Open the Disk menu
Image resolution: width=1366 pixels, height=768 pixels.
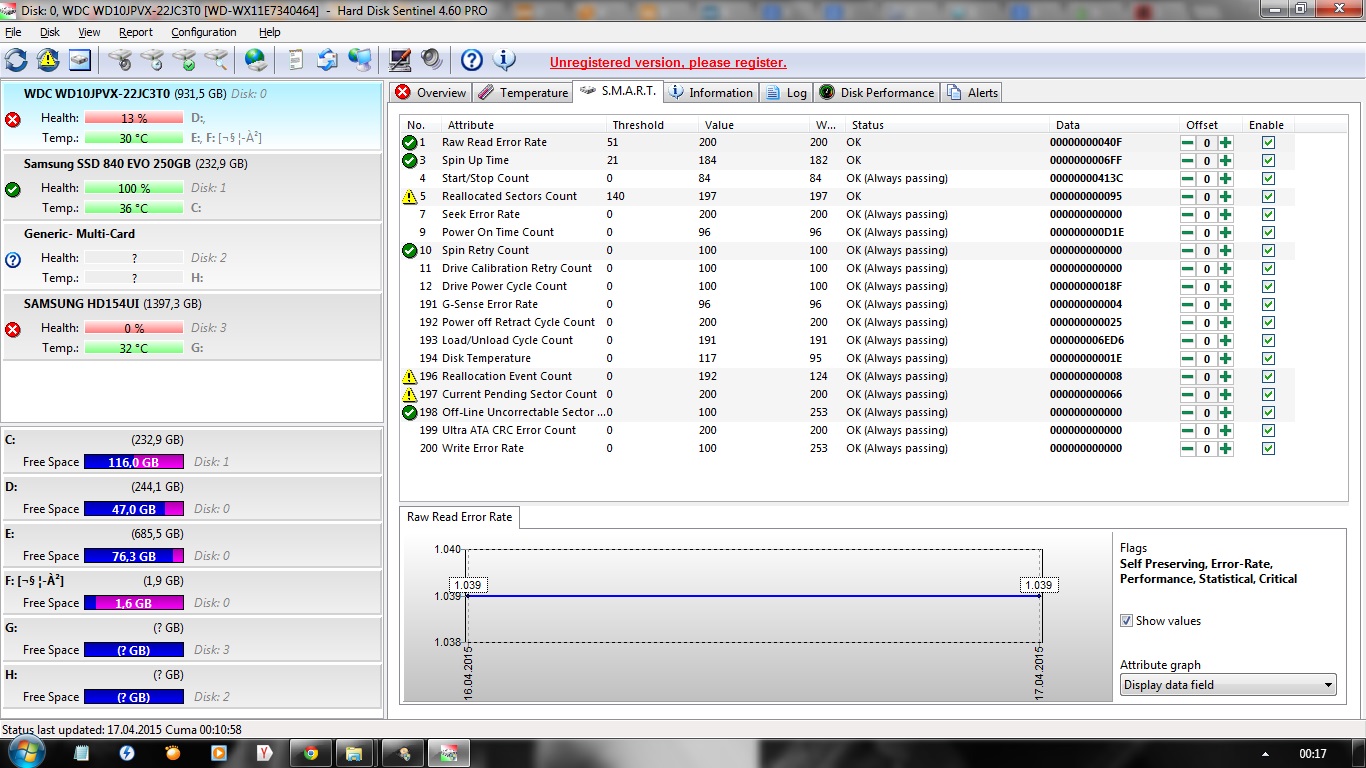tap(50, 32)
